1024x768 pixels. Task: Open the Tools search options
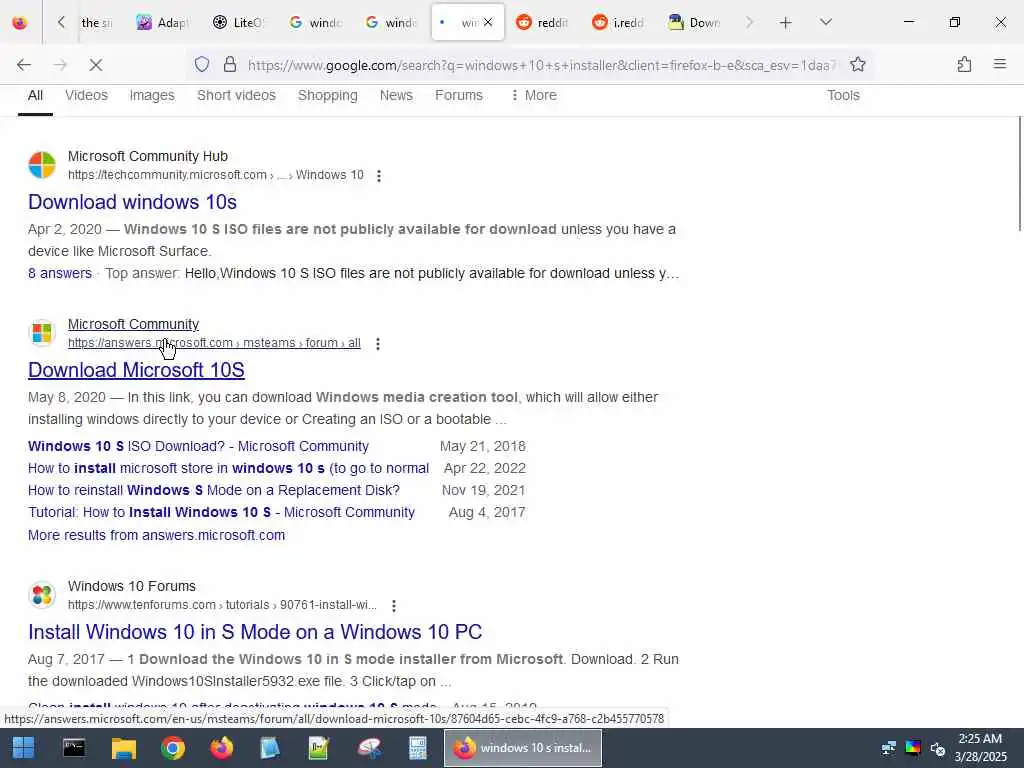pos(843,95)
